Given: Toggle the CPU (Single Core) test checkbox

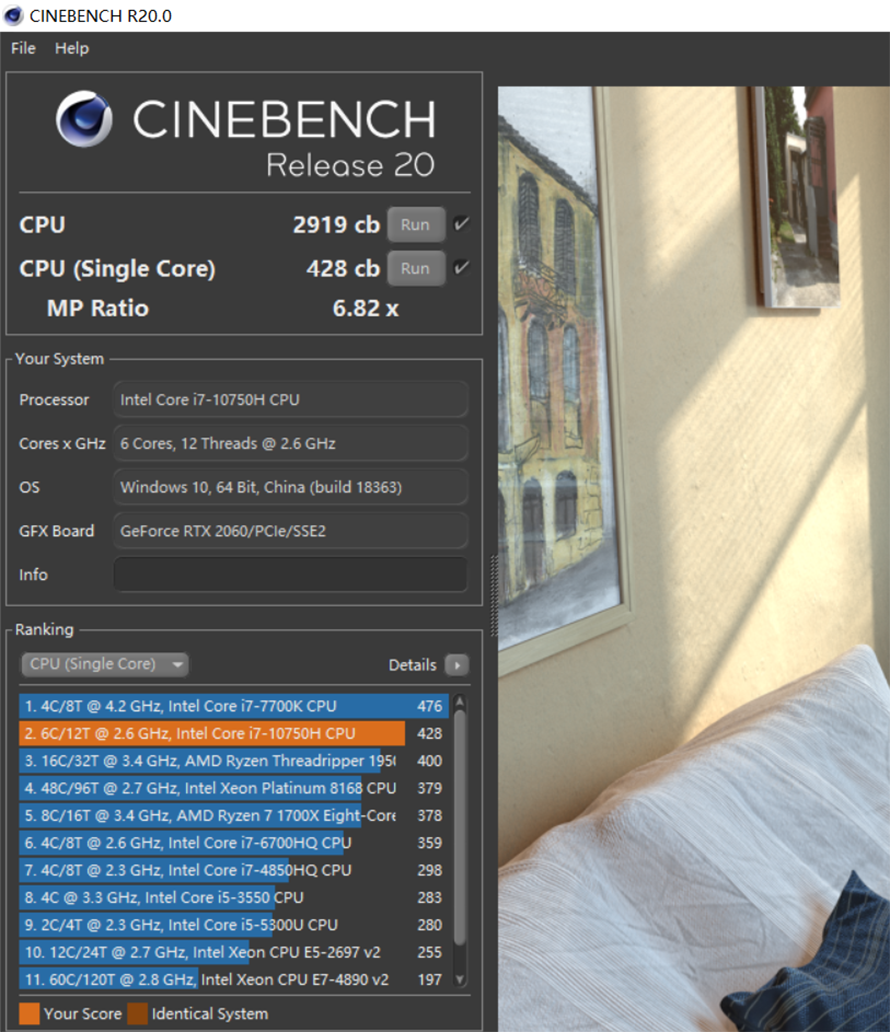Looking at the screenshot, I should pos(461,268).
